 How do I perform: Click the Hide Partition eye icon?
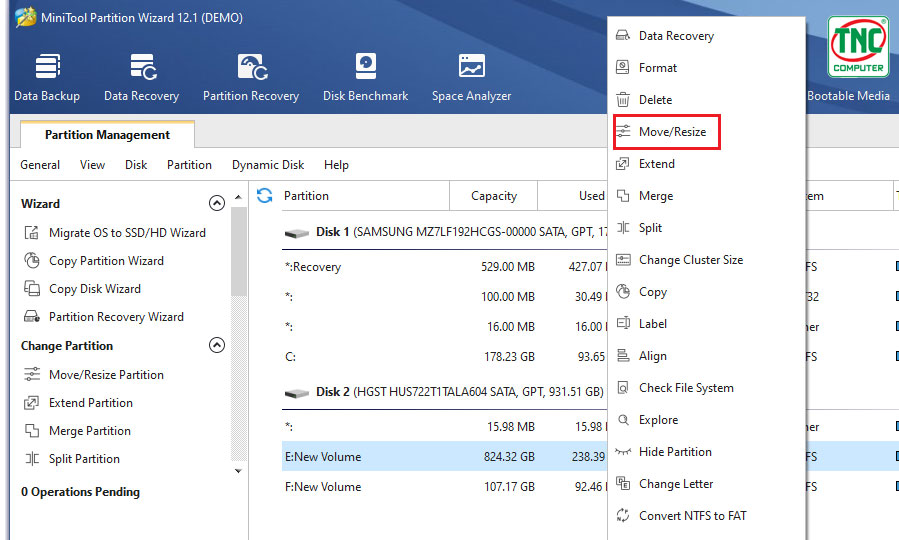pyautogui.click(x=623, y=452)
